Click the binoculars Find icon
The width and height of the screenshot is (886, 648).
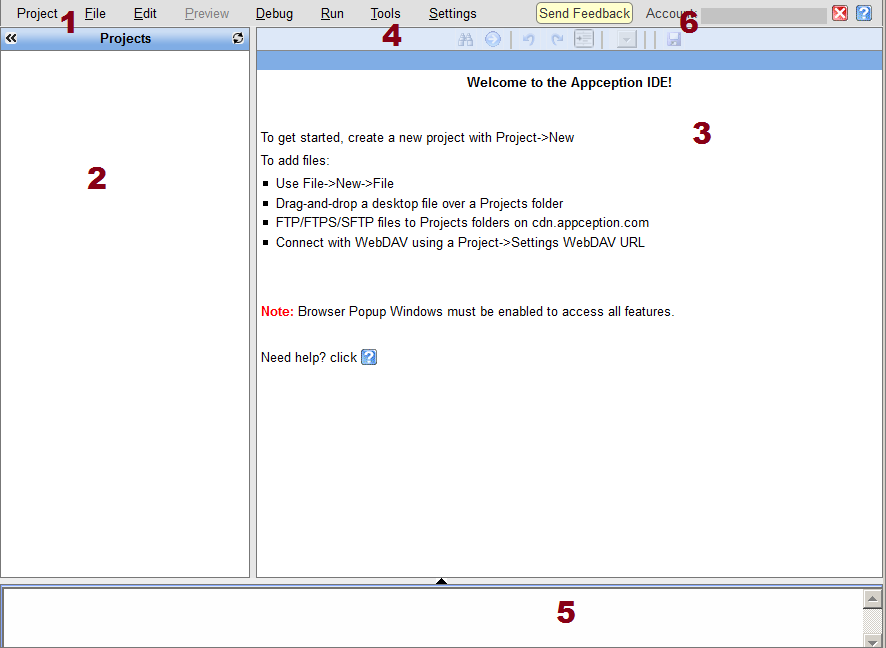pos(465,39)
